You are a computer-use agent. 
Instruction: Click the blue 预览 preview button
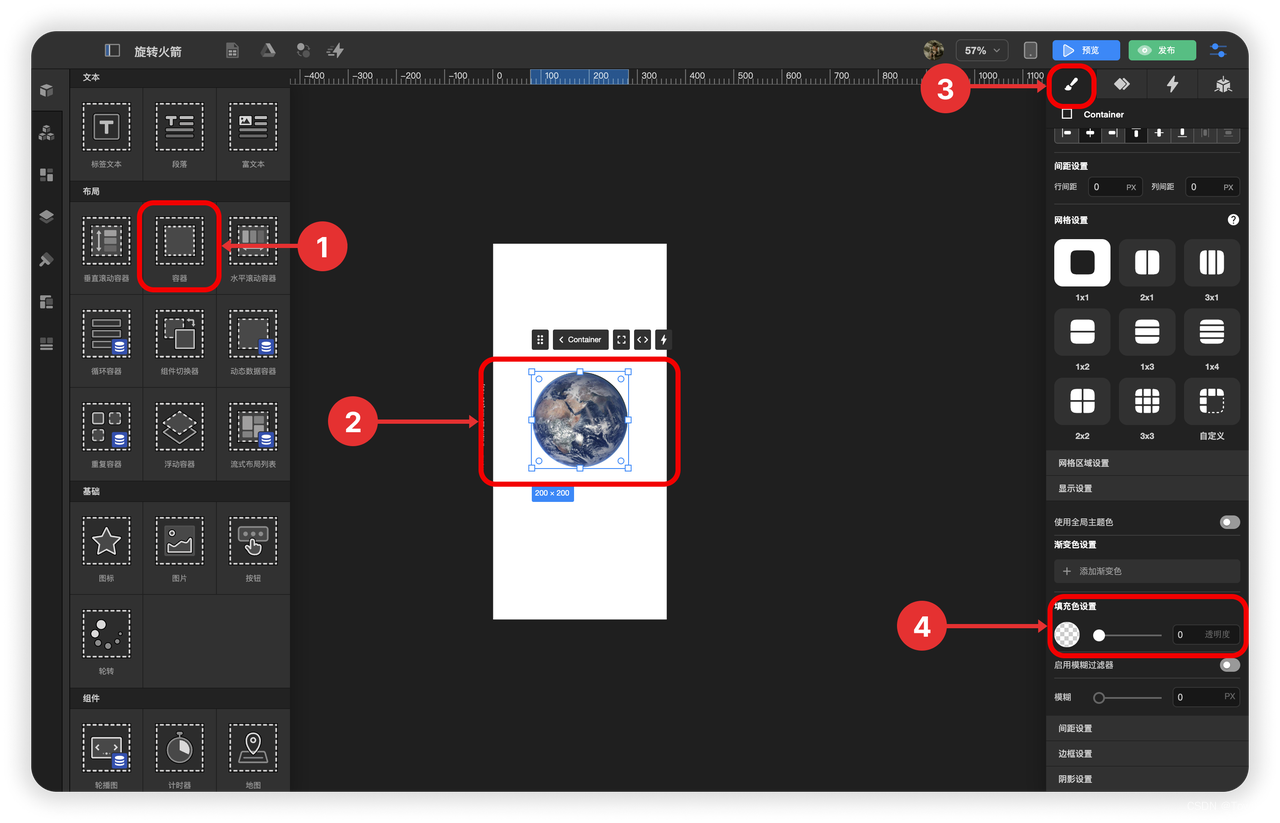[x=1086, y=50]
